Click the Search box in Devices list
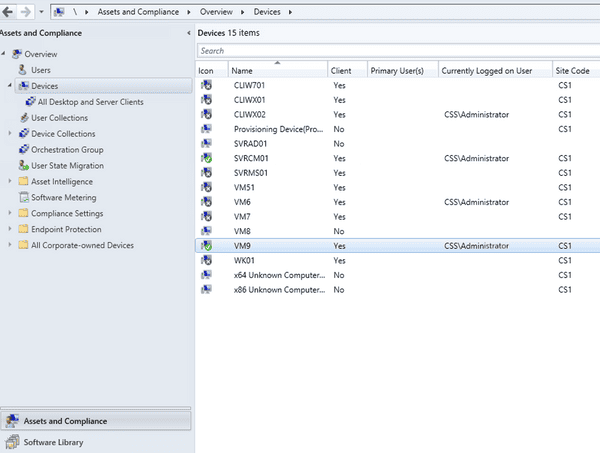This screenshot has width=600, height=453. coord(398,51)
